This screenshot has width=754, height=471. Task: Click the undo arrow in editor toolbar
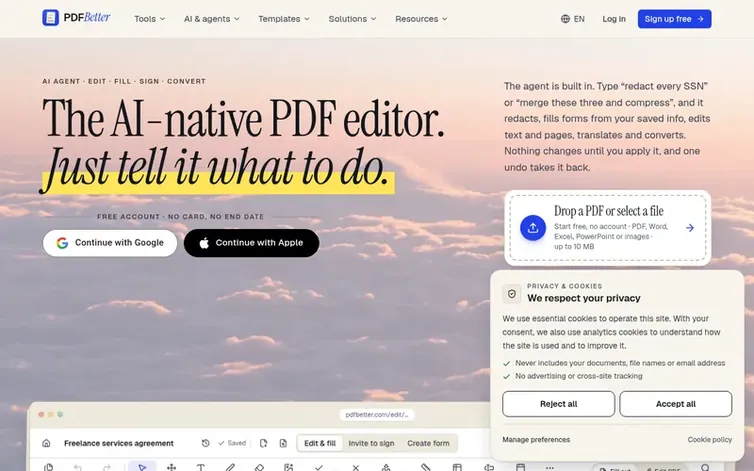(x=77, y=467)
